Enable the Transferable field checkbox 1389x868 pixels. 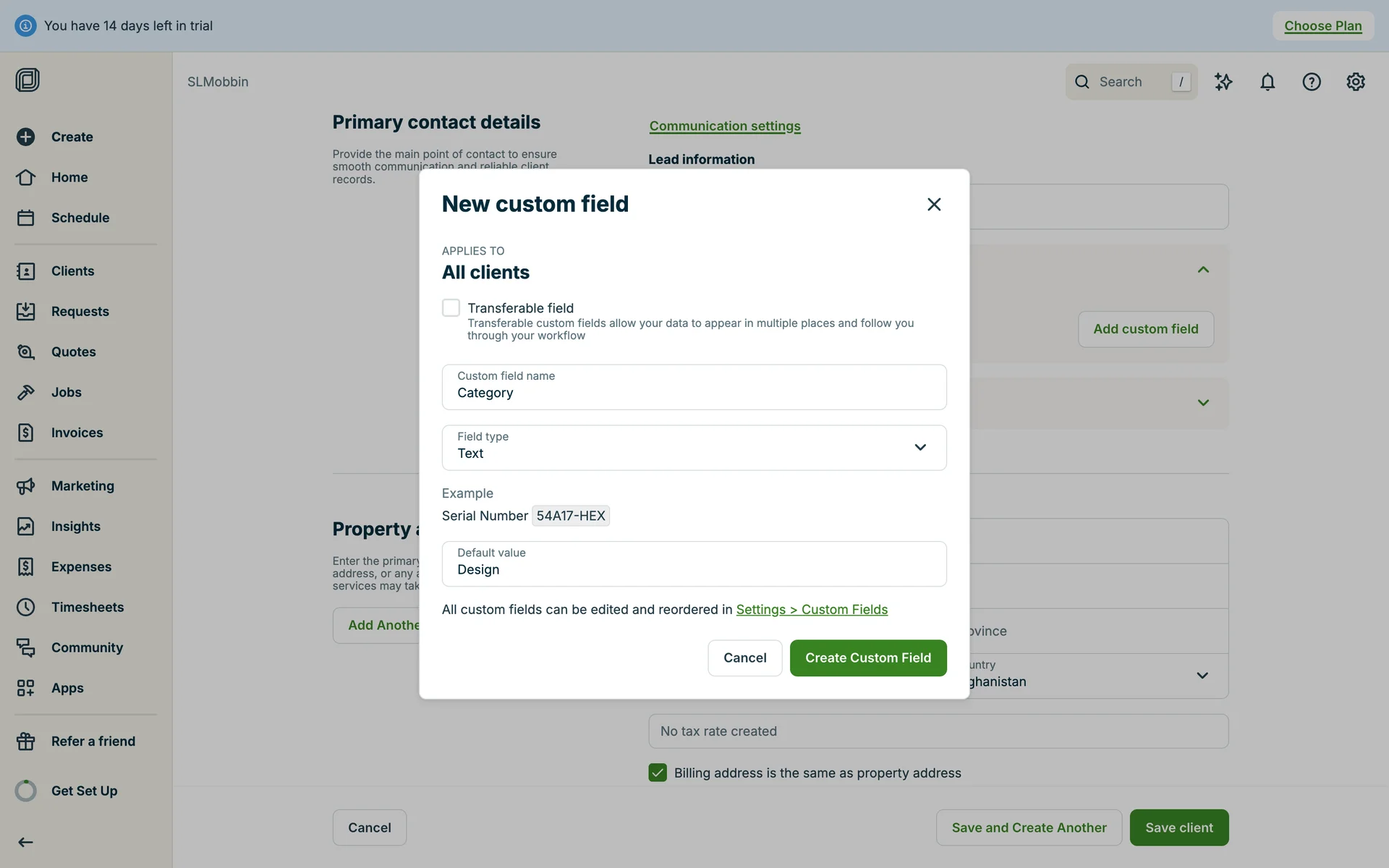pos(451,308)
